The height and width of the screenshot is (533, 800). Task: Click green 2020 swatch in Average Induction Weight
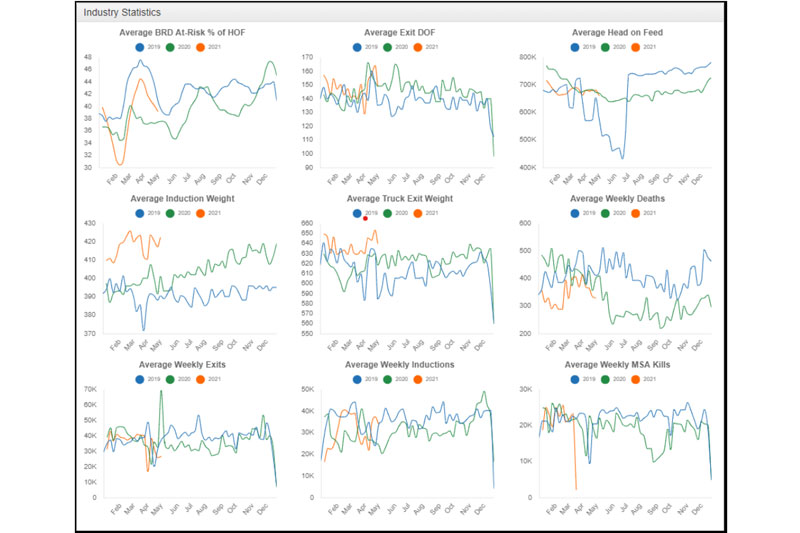coord(170,213)
